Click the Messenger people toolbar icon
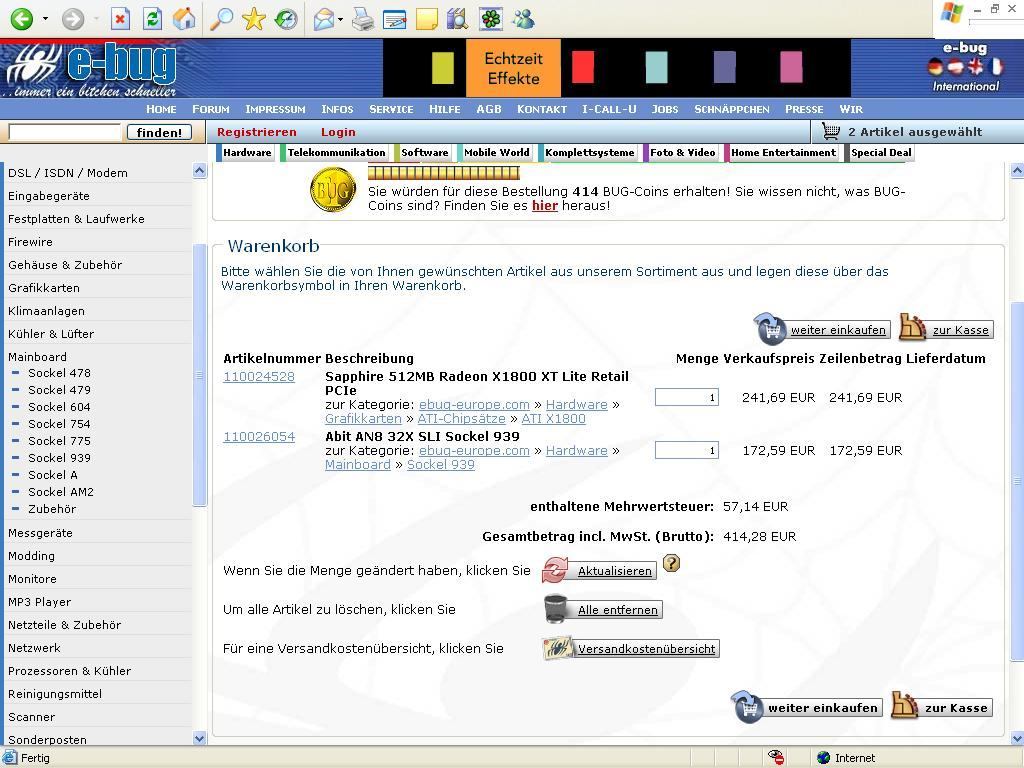The width and height of the screenshot is (1024, 768). tap(523, 20)
